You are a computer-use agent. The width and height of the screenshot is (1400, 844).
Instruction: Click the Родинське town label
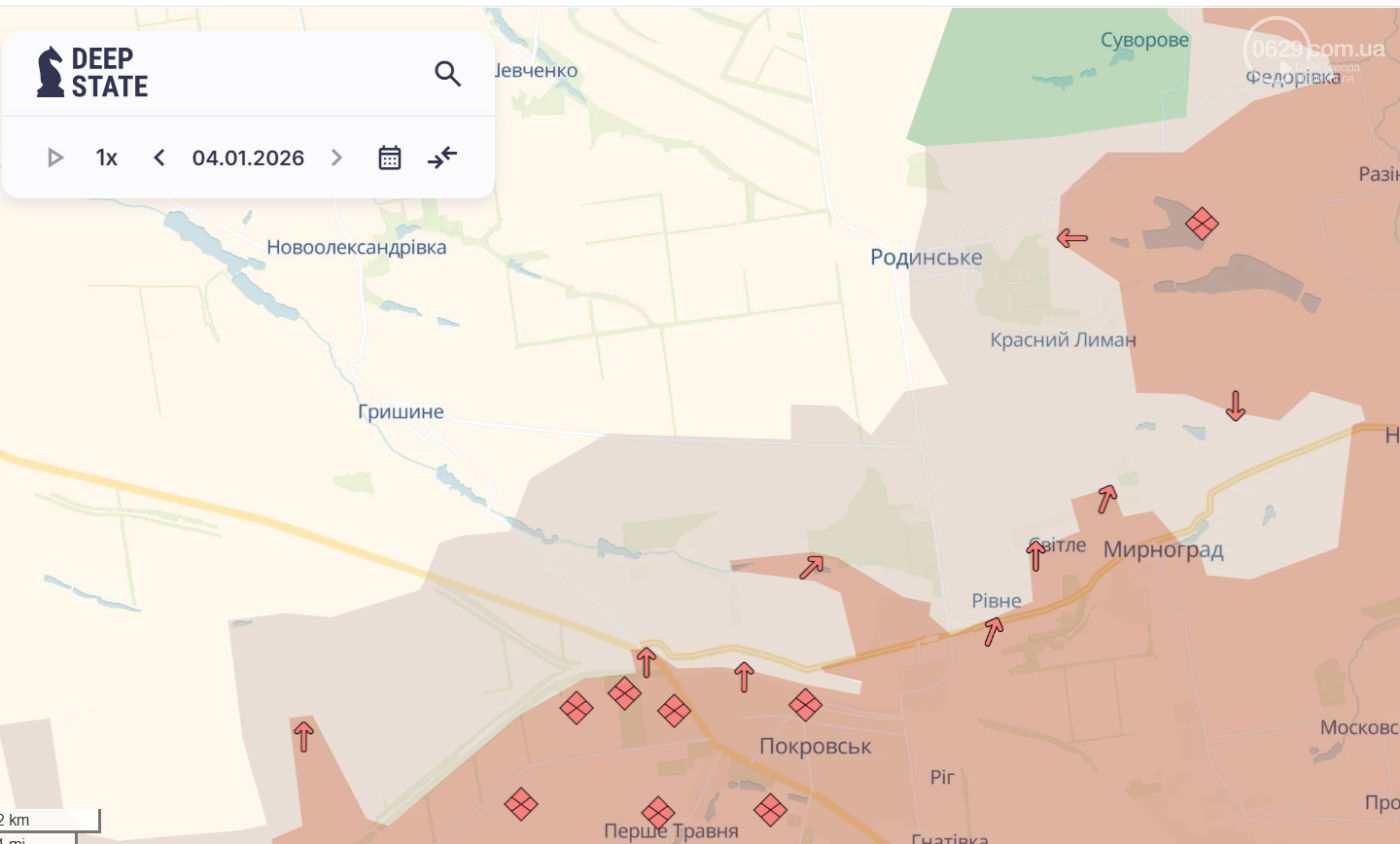coord(926,258)
